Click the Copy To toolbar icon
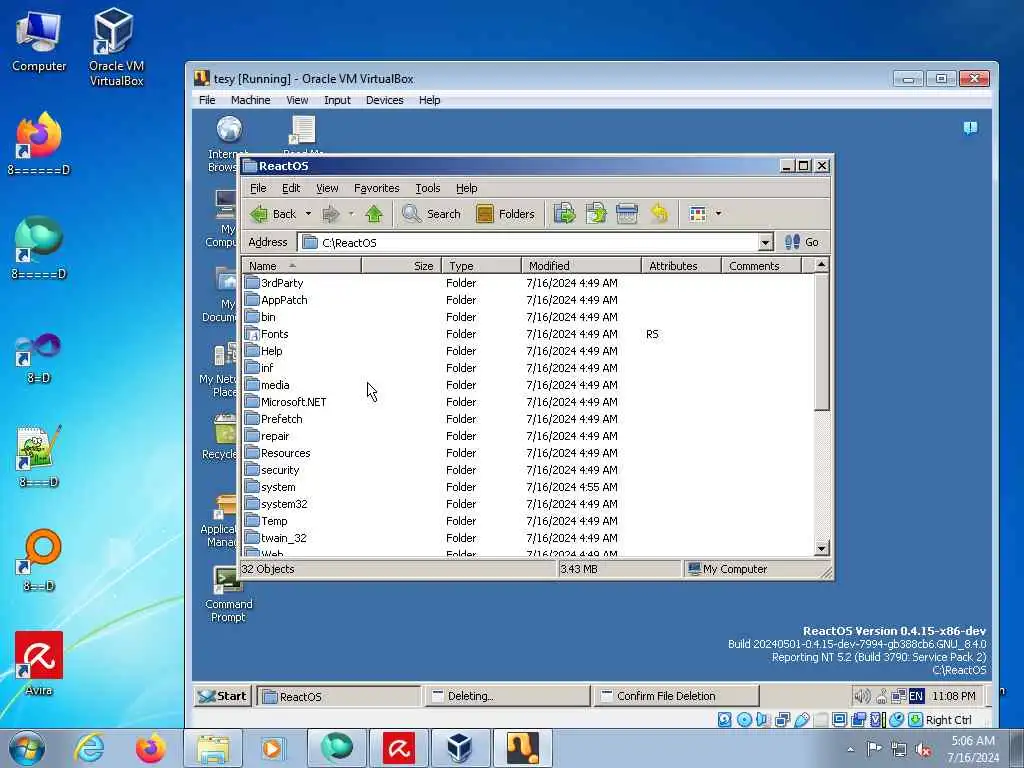The height and width of the screenshot is (768, 1024). [596, 214]
